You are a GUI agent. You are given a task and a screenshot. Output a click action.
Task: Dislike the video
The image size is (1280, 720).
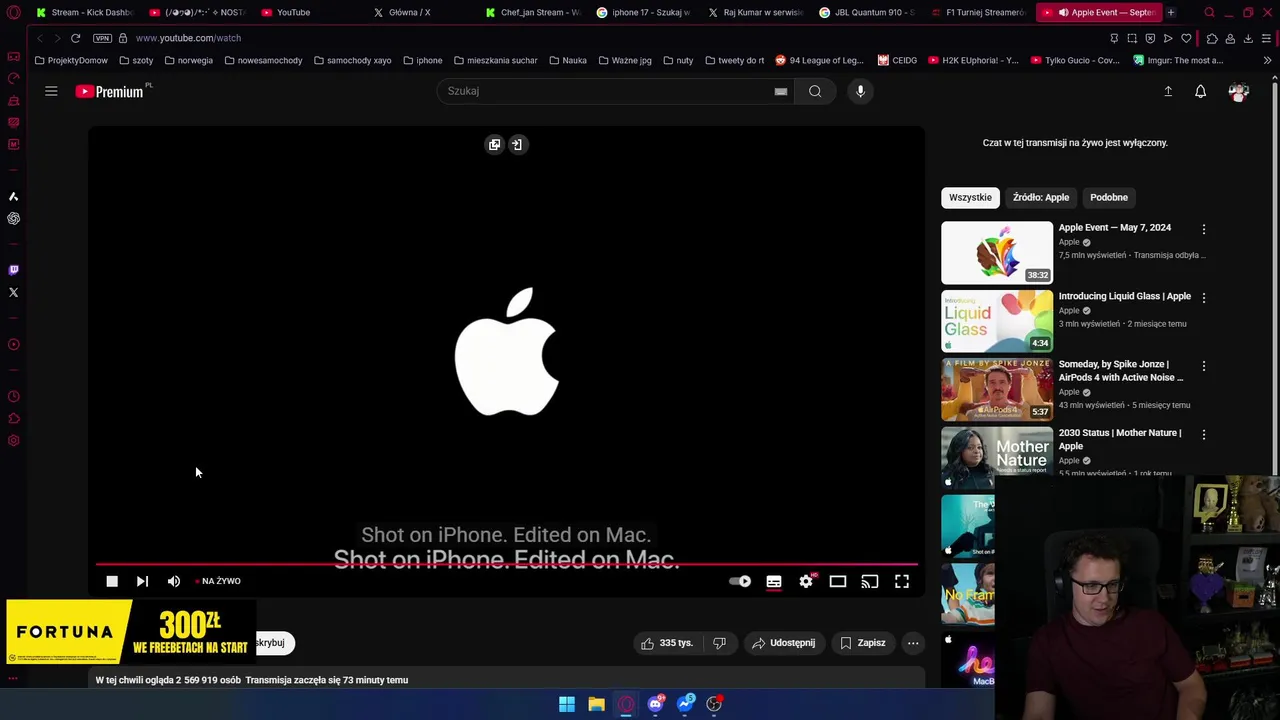point(719,643)
